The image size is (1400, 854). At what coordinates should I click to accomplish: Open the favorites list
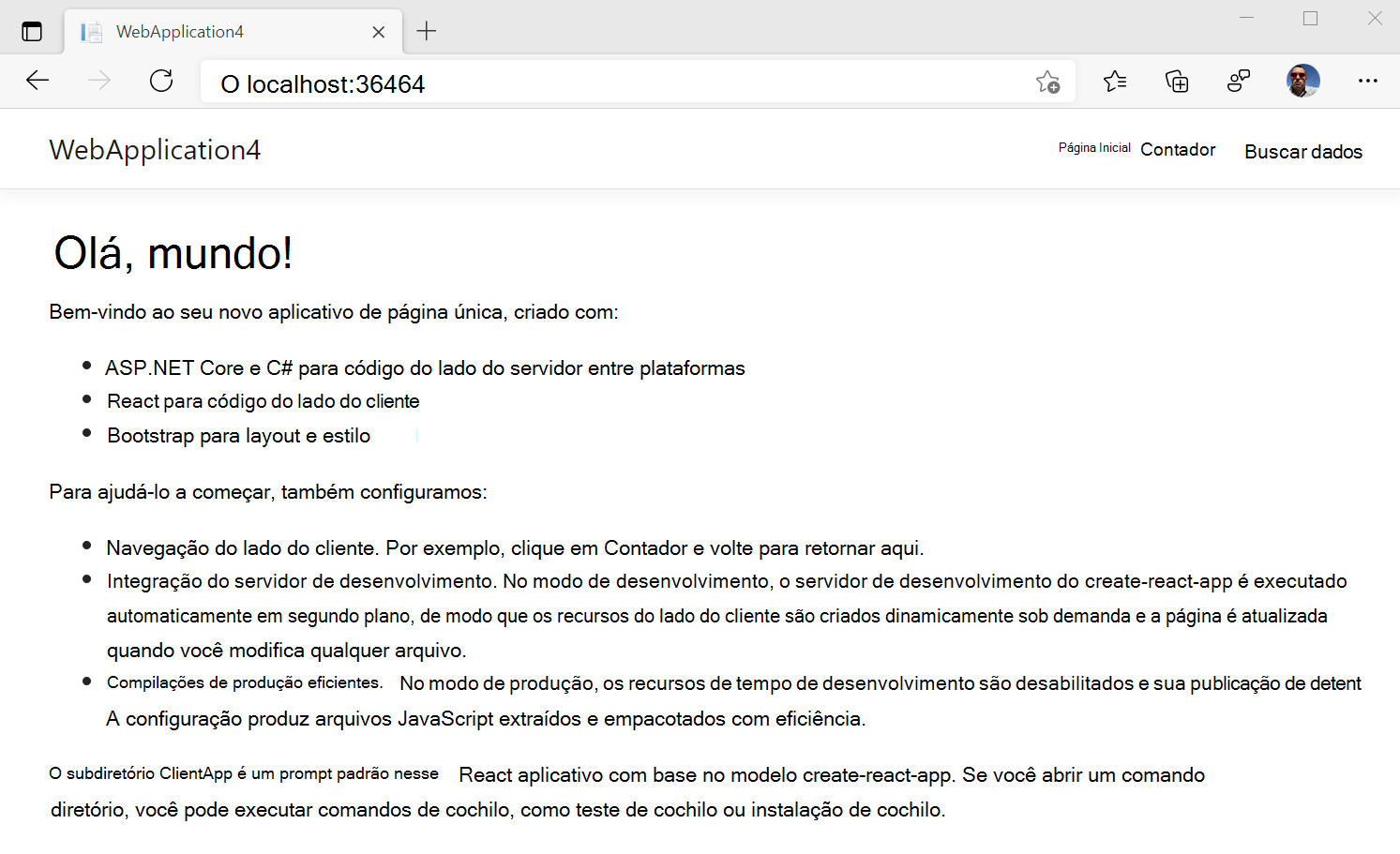point(1115,82)
